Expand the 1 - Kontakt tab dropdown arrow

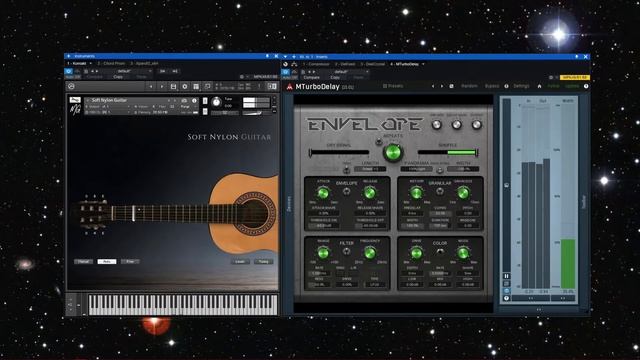[x=91, y=63]
